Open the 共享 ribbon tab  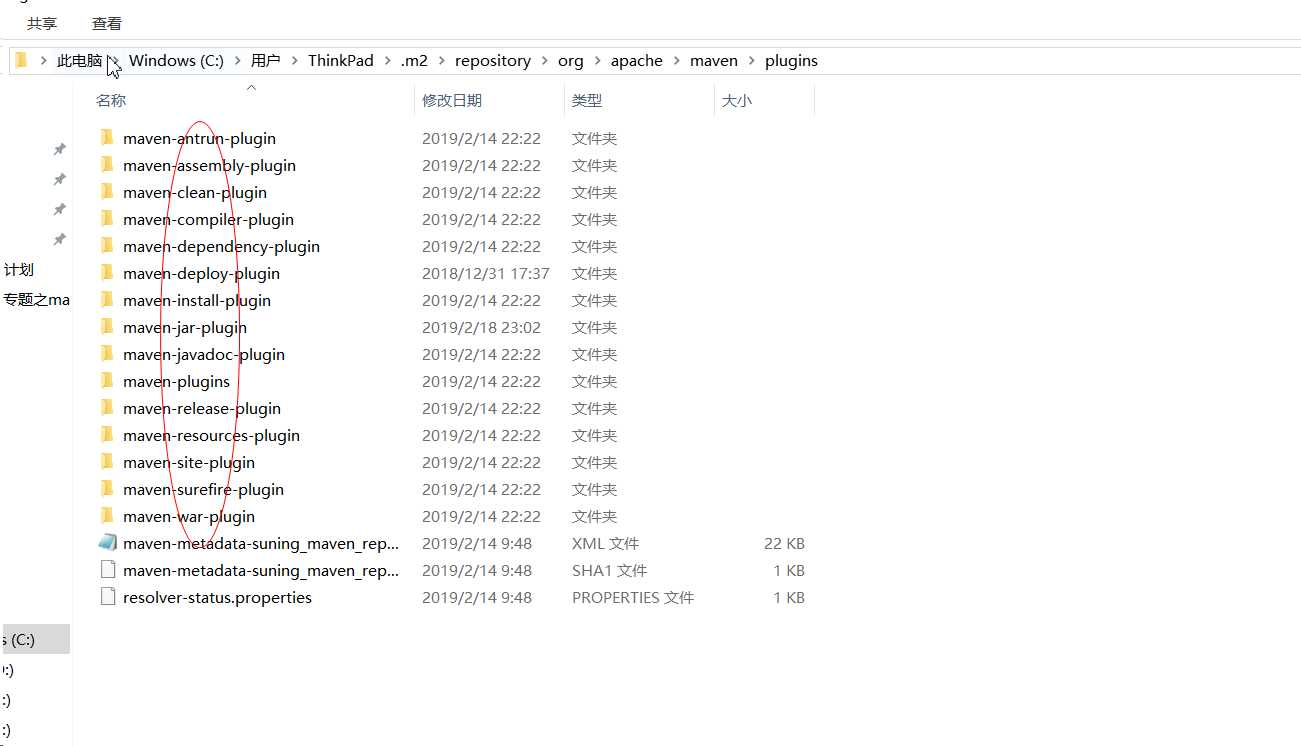[x=42, y=23]
